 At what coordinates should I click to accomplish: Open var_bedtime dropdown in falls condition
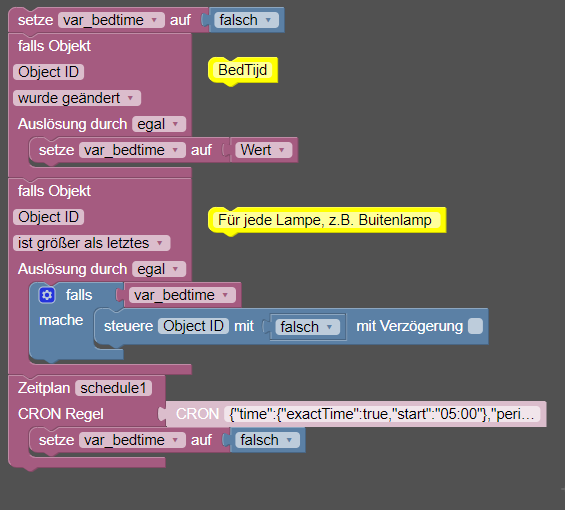(182, 295)
